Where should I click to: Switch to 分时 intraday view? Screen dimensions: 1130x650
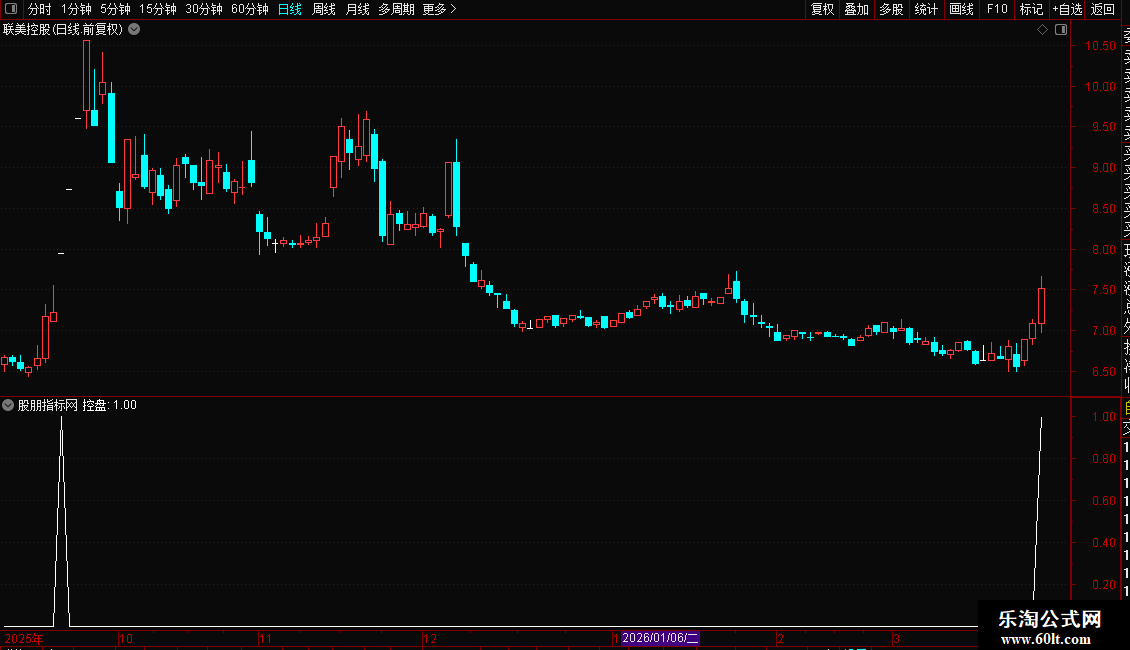coord(40,9)
